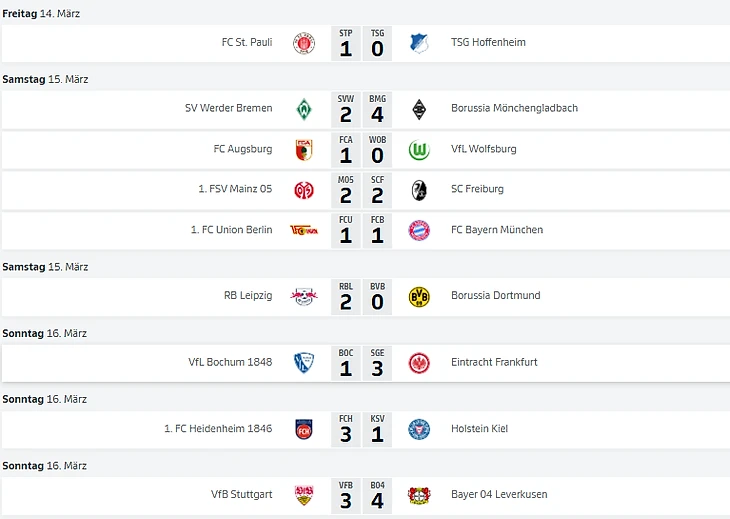Click the STP 1 score box
This screenshot has width=730, height=519.
point(345,44)
